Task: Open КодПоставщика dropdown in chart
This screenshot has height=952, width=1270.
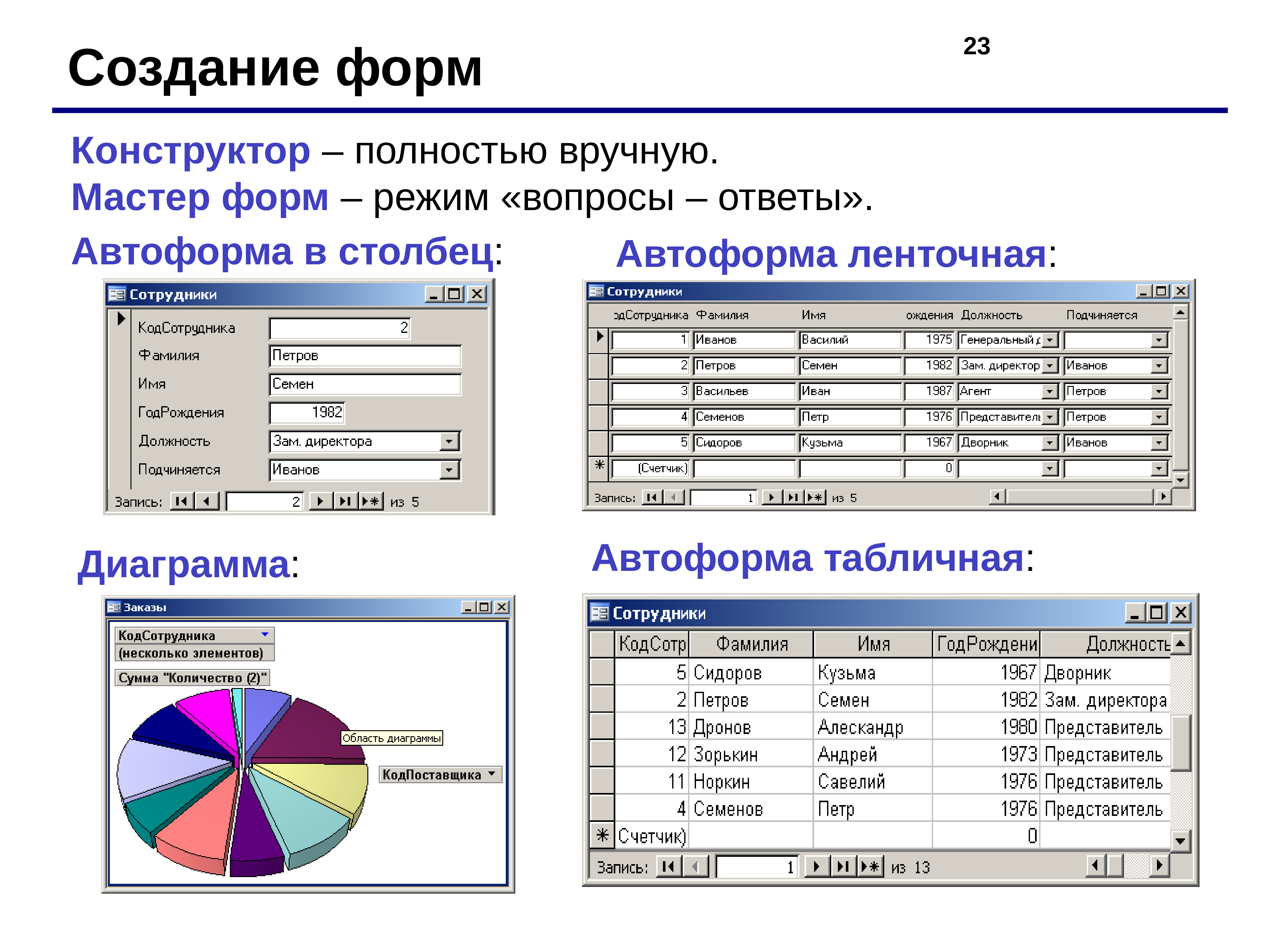Action: 491,774
